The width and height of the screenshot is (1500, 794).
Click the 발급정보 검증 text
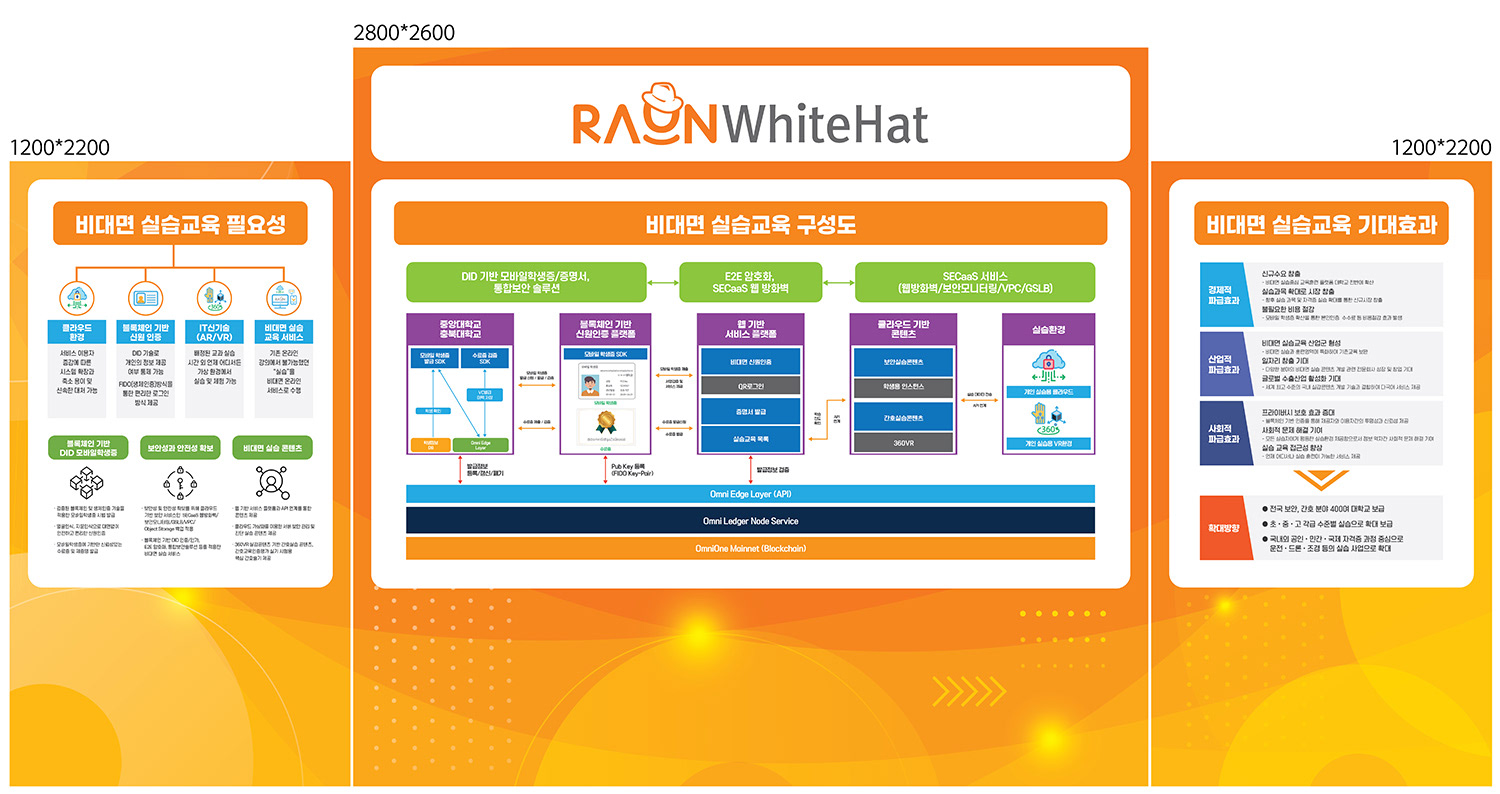point(773,468)
